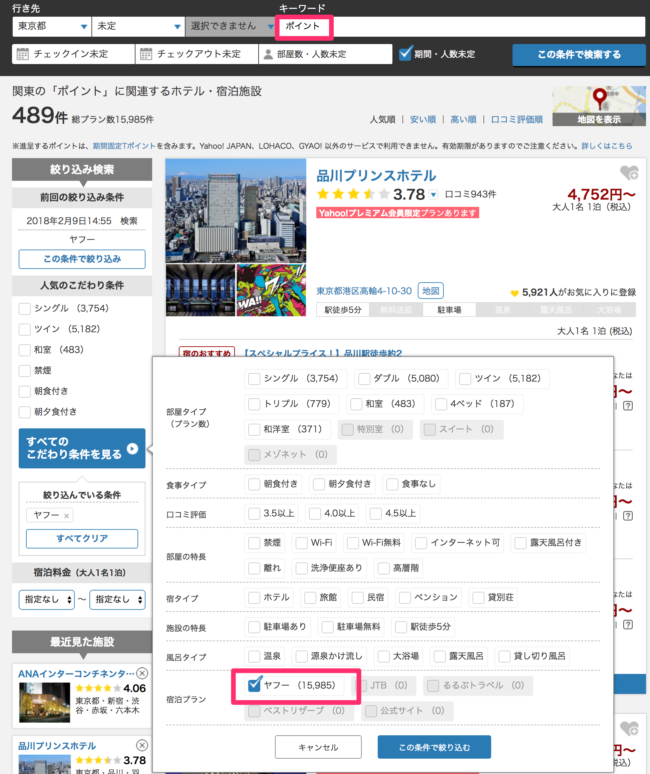Sort results by 口コミ評価順
The image size is (650, 774).
pos(517,119)
